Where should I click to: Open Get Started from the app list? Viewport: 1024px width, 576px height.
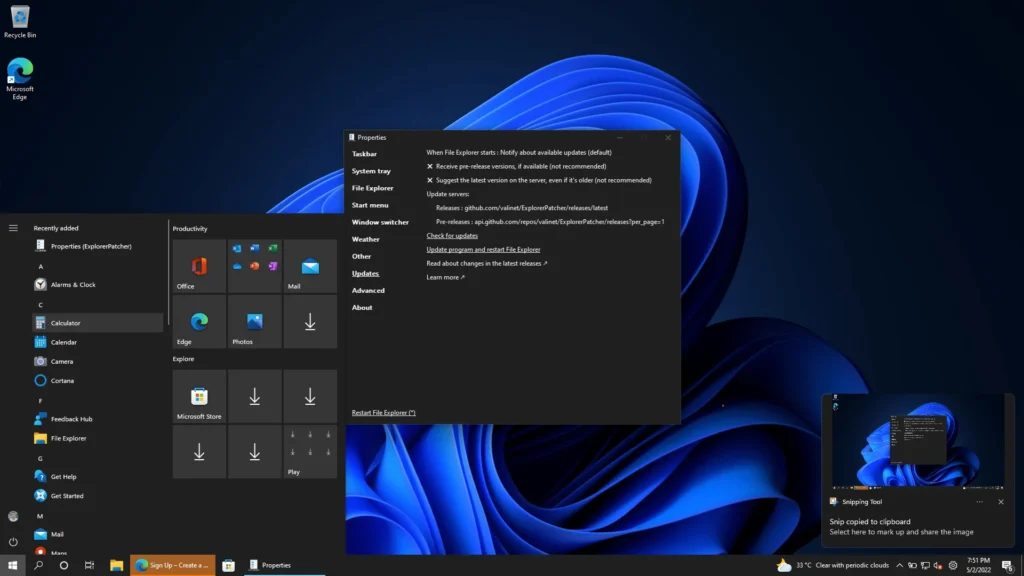click(x=98, y=496)
